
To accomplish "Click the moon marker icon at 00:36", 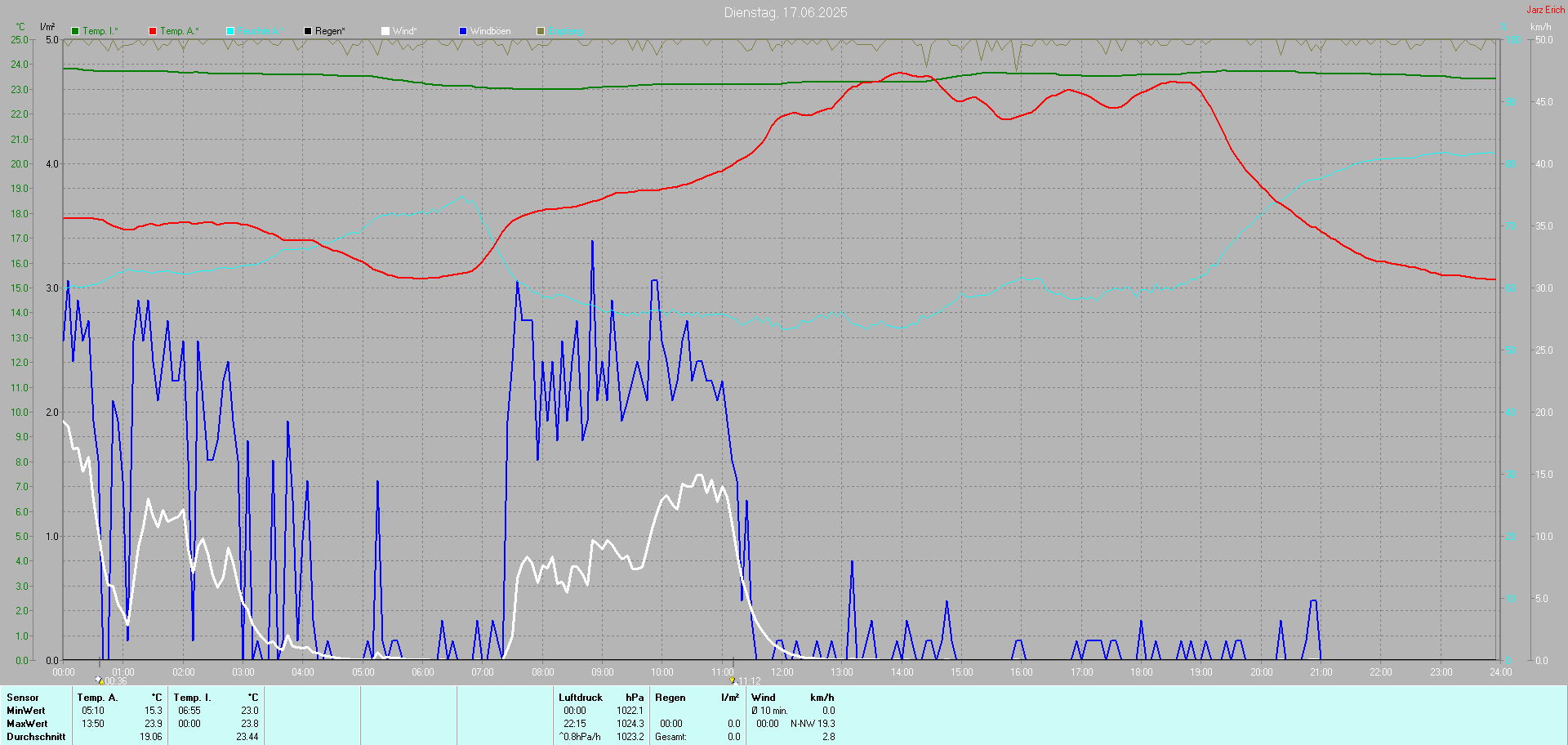I will (x=99, y=680).
